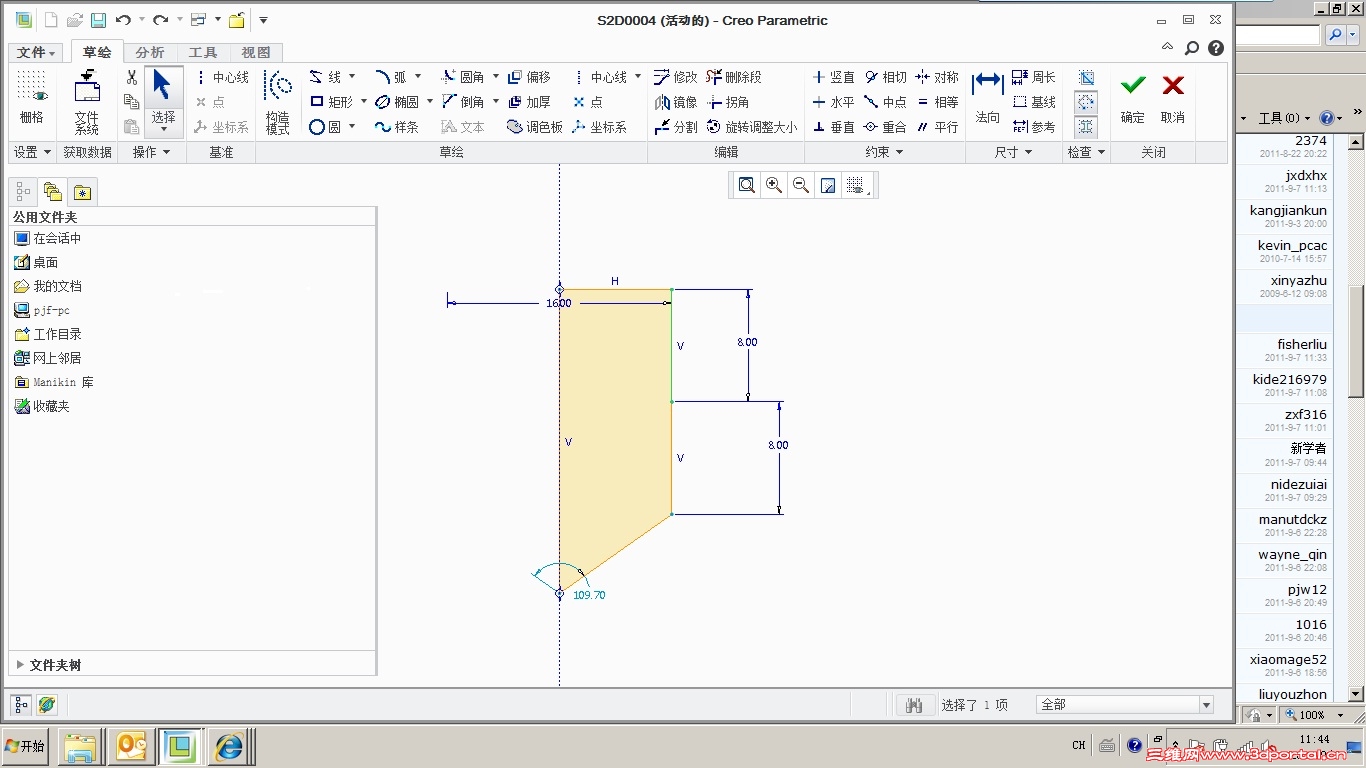Expand the 约束 (Constrain) group menu

(x=885, y=152)
